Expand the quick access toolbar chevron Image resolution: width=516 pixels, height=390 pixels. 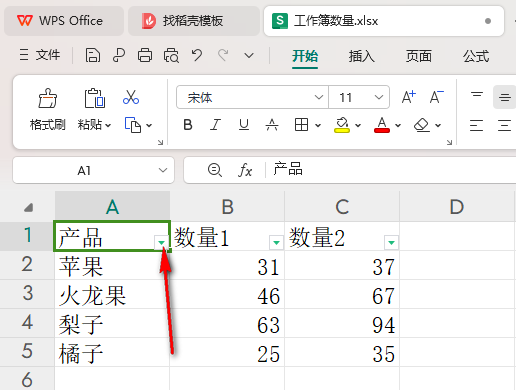pos(249,55)
